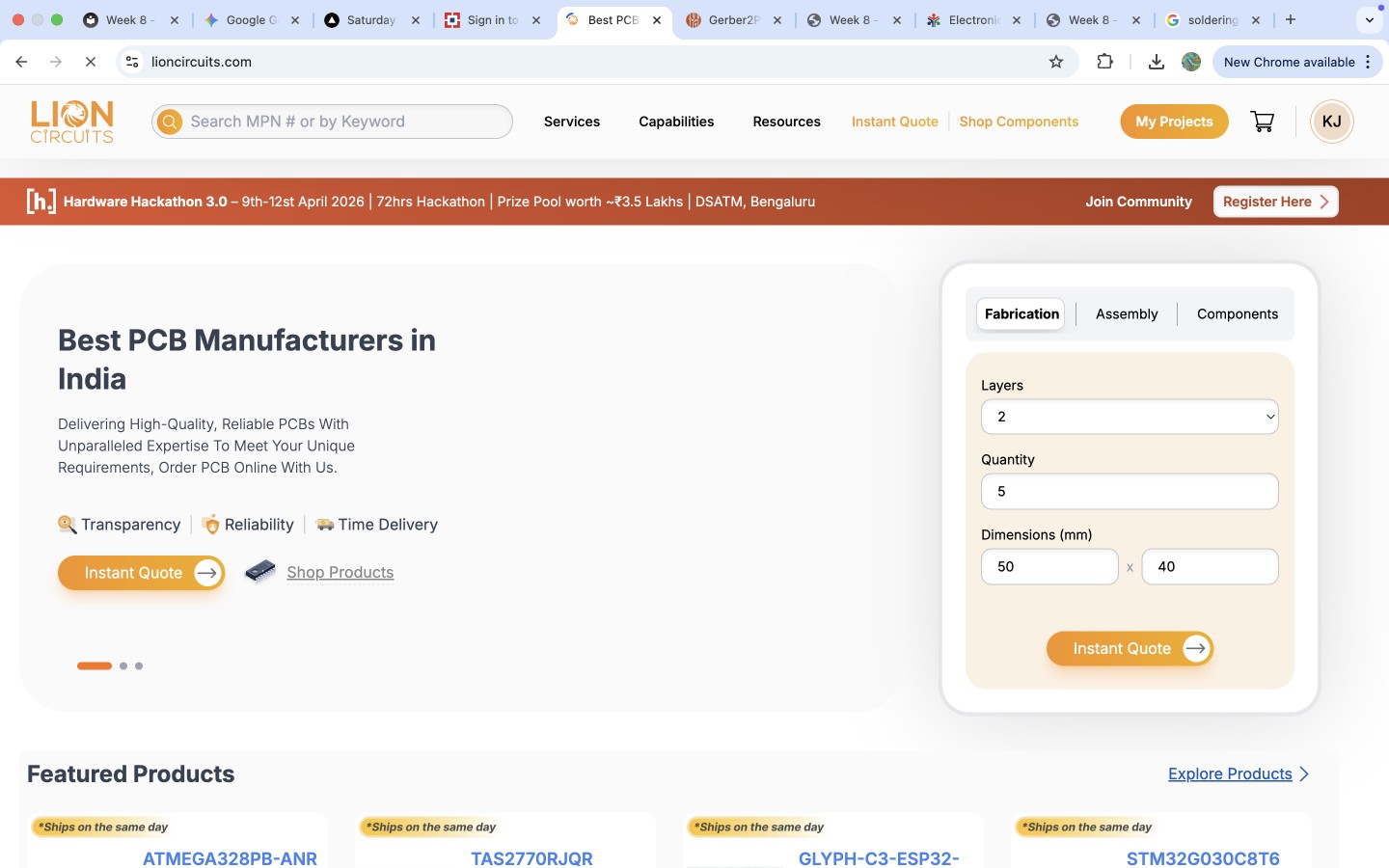1389x868 pixels.
Task: Open the Explore Products link
Action: tap(1230, 774)
